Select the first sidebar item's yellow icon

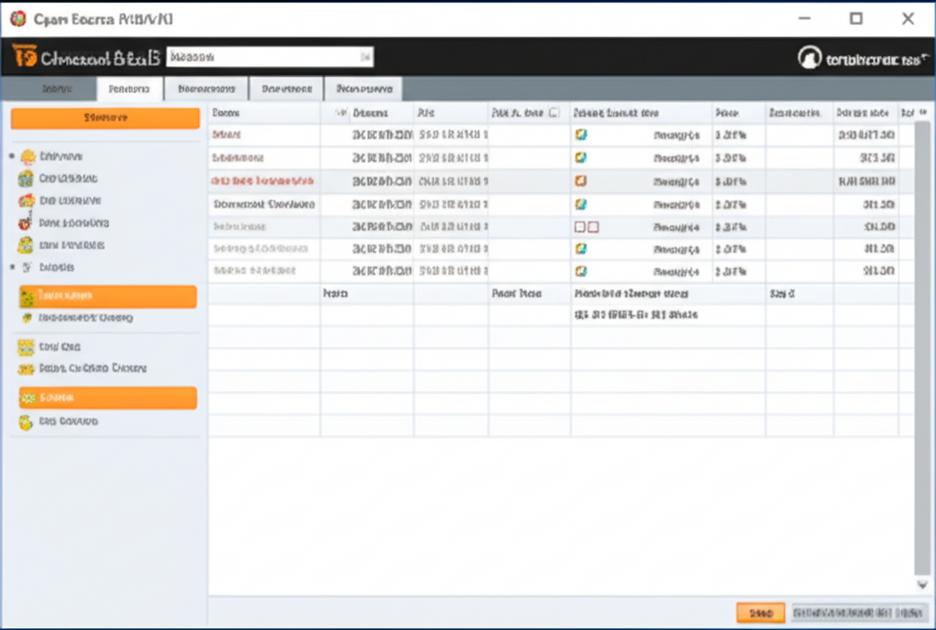[27, 157]
